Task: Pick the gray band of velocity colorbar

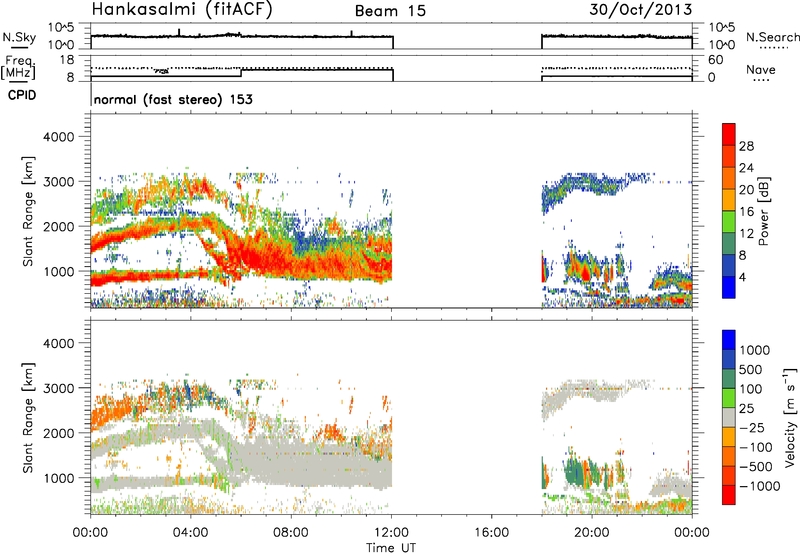Action: pos(729,417)
